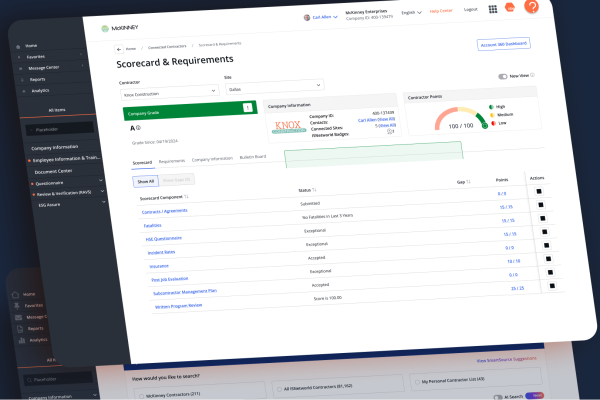
Task: Select All ISNetworld Contractors radio option in back window
Action: (x=279, y=389)
